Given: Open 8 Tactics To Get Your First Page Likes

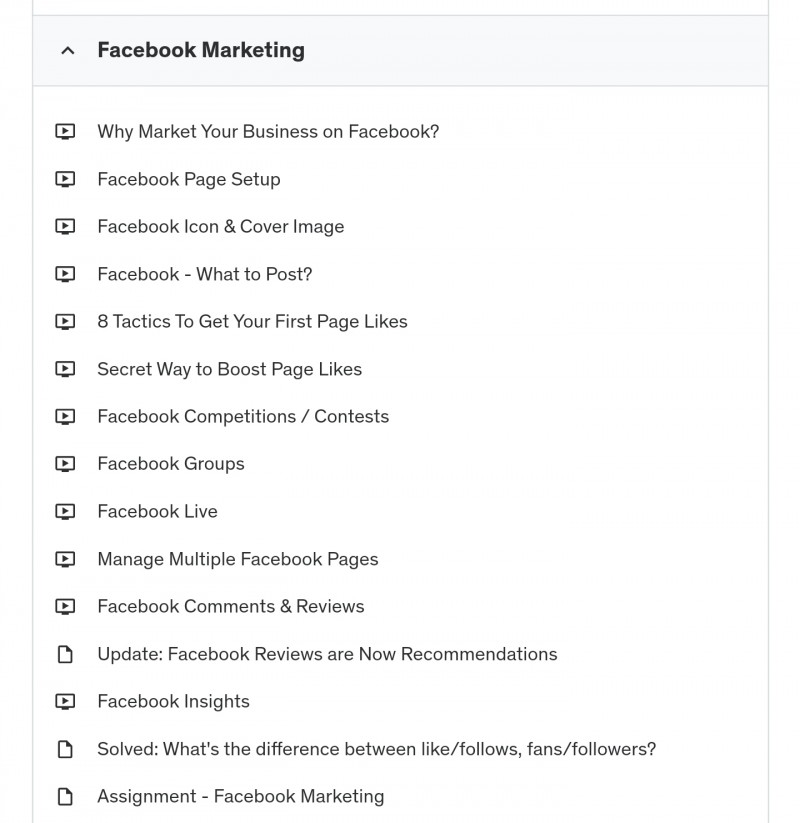Looking at the screenshot, I should (x=252, y=322).
